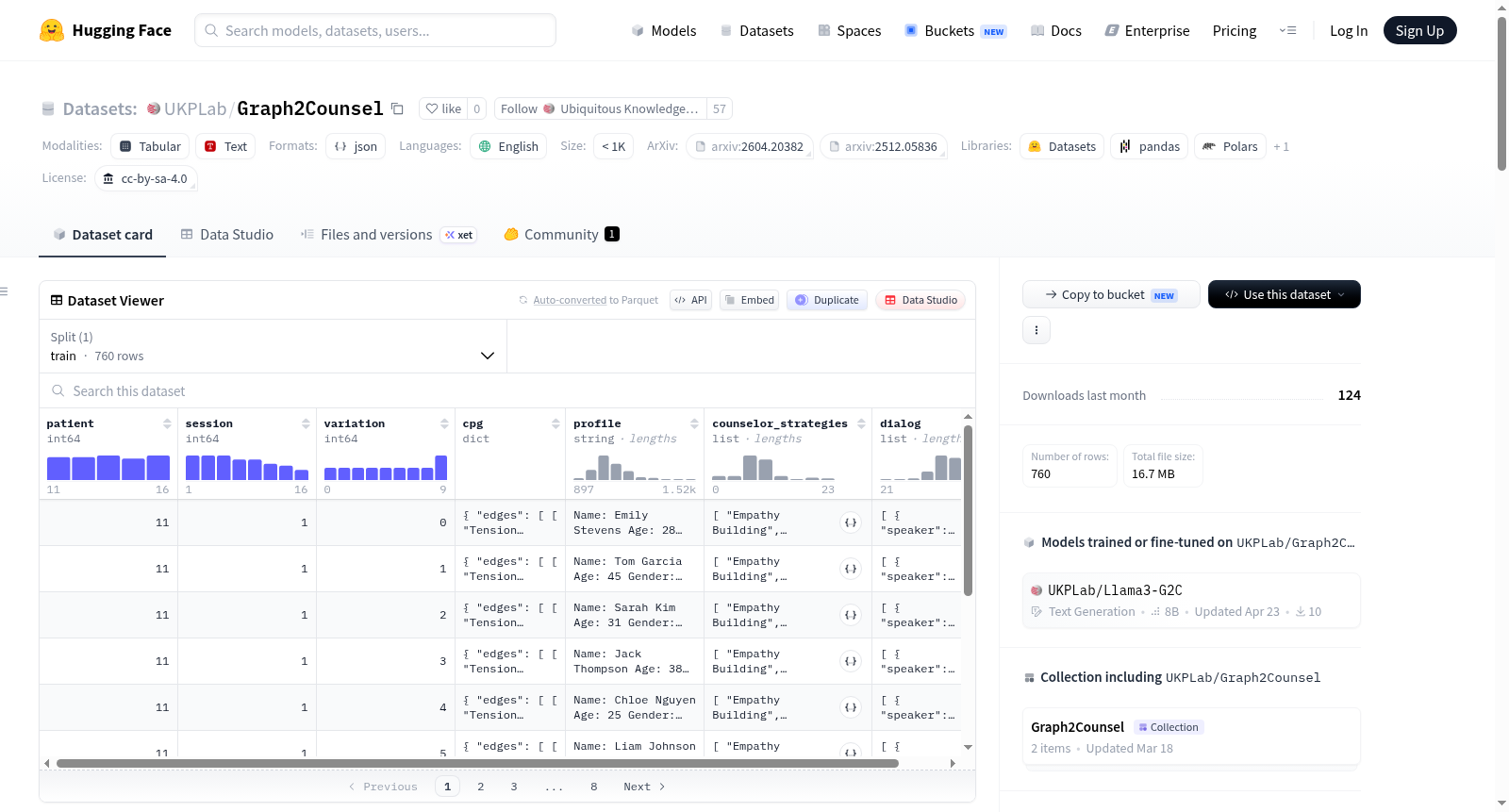The height and width of the screenshot is (812, 1509).
Task: Expand counselor_strategies cell in Emily Stevens row
Action: [x=851, y=522]
